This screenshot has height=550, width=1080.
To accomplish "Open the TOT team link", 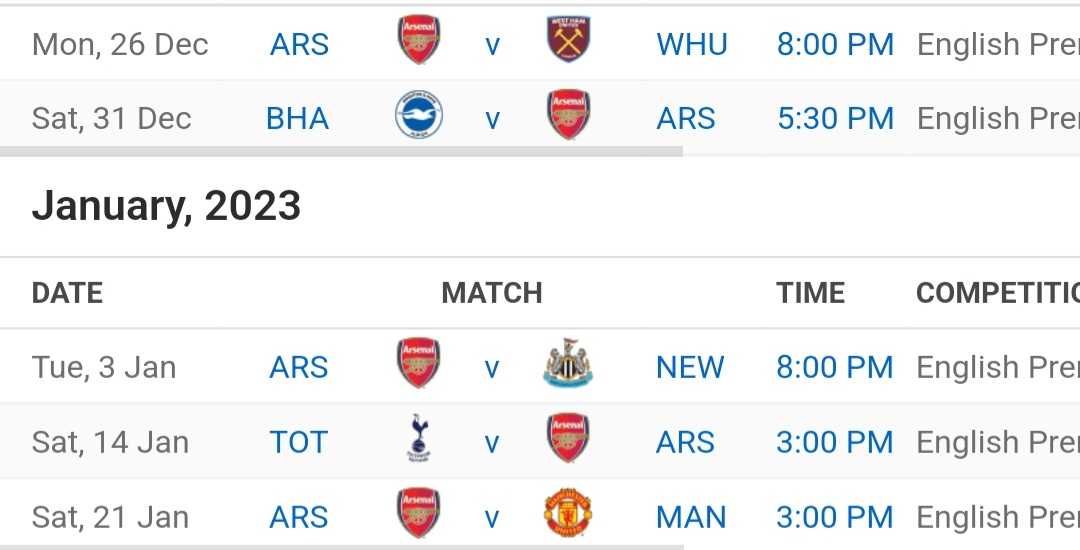I will [x=299, y=443].
